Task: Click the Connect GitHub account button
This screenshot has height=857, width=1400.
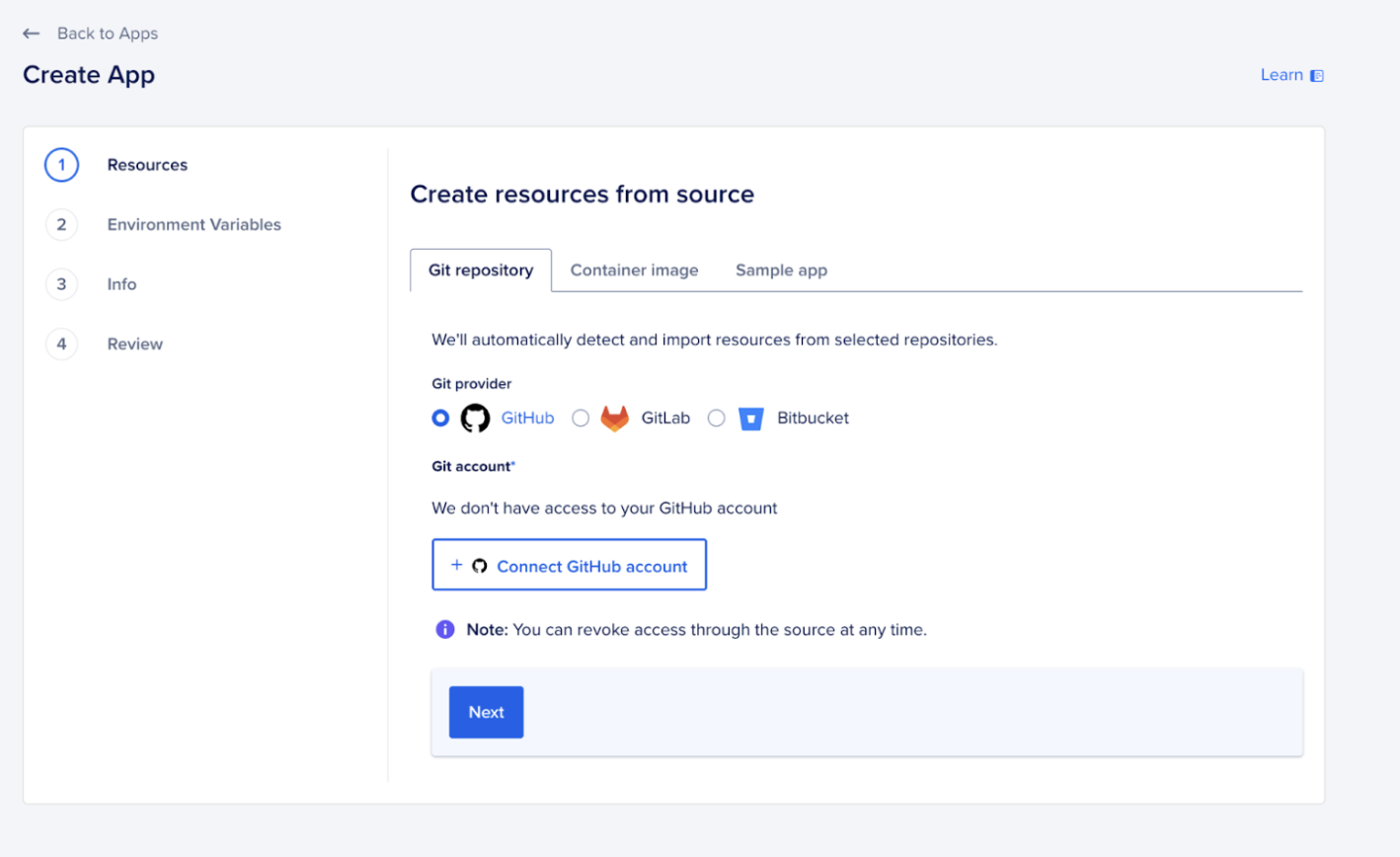Action: 569,565
